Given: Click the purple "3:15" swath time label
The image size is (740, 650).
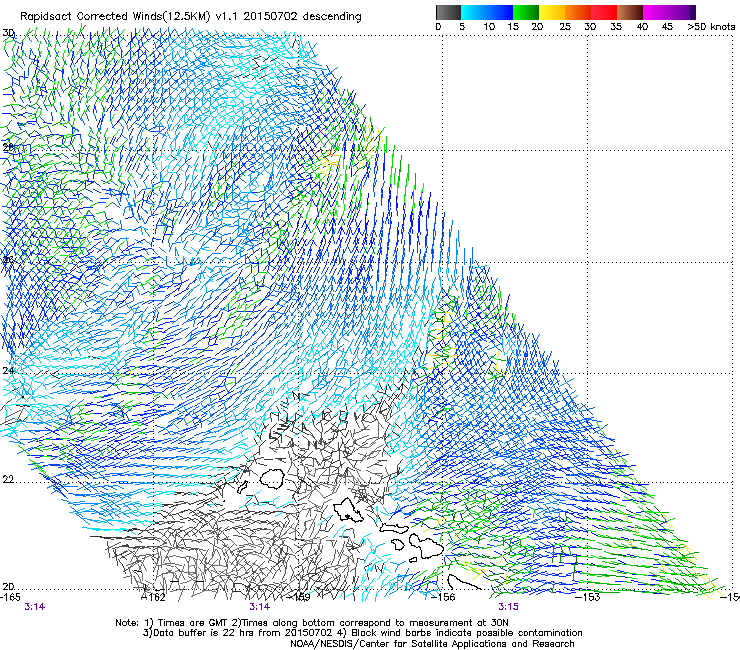Looking at the screenshot, I should click(x=508, y=607).
